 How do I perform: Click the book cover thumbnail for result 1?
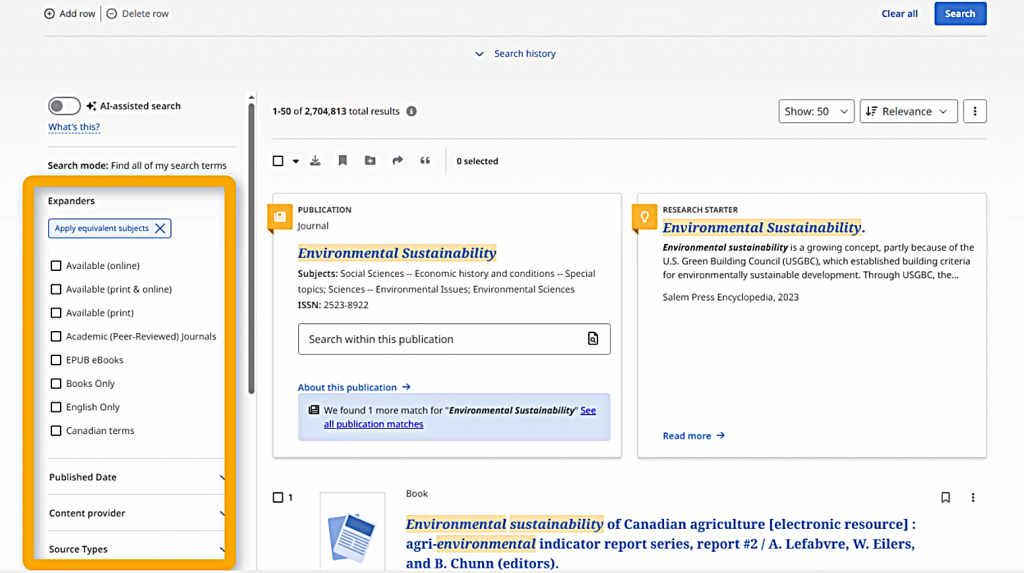[353, 532]
